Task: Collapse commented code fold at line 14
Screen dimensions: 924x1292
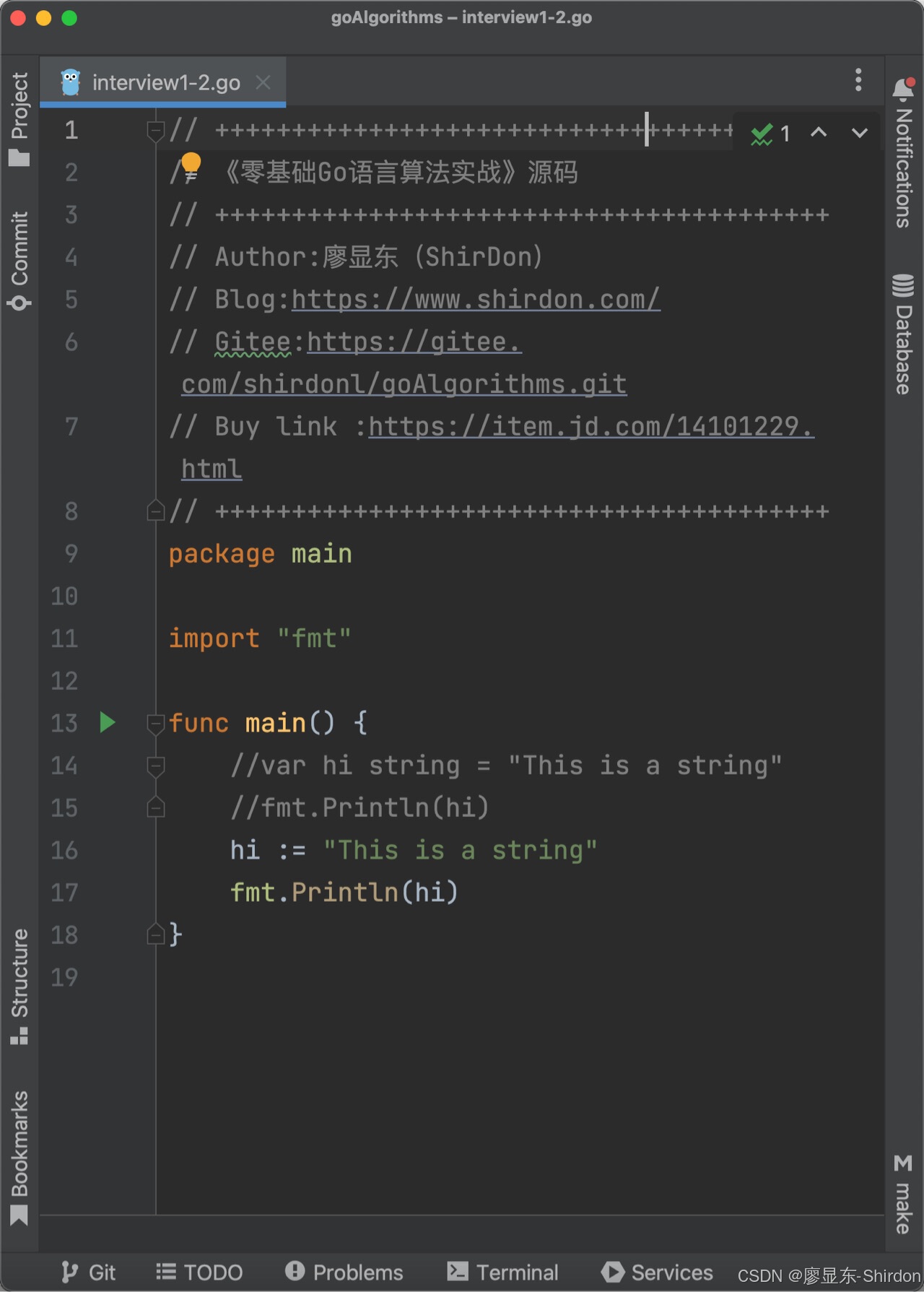Action: (x=155, y=766)
